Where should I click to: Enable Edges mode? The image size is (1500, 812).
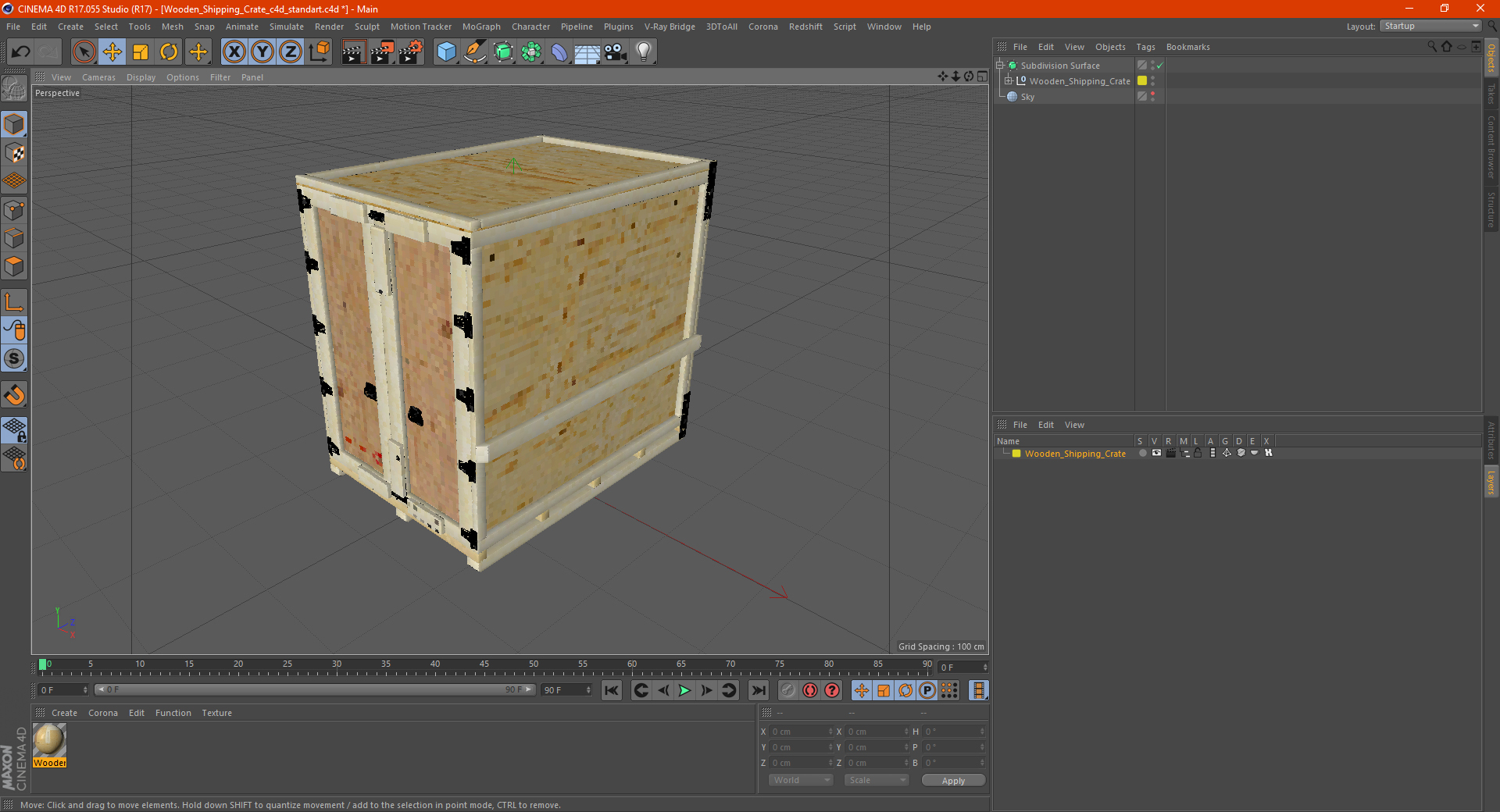(15, 238)
